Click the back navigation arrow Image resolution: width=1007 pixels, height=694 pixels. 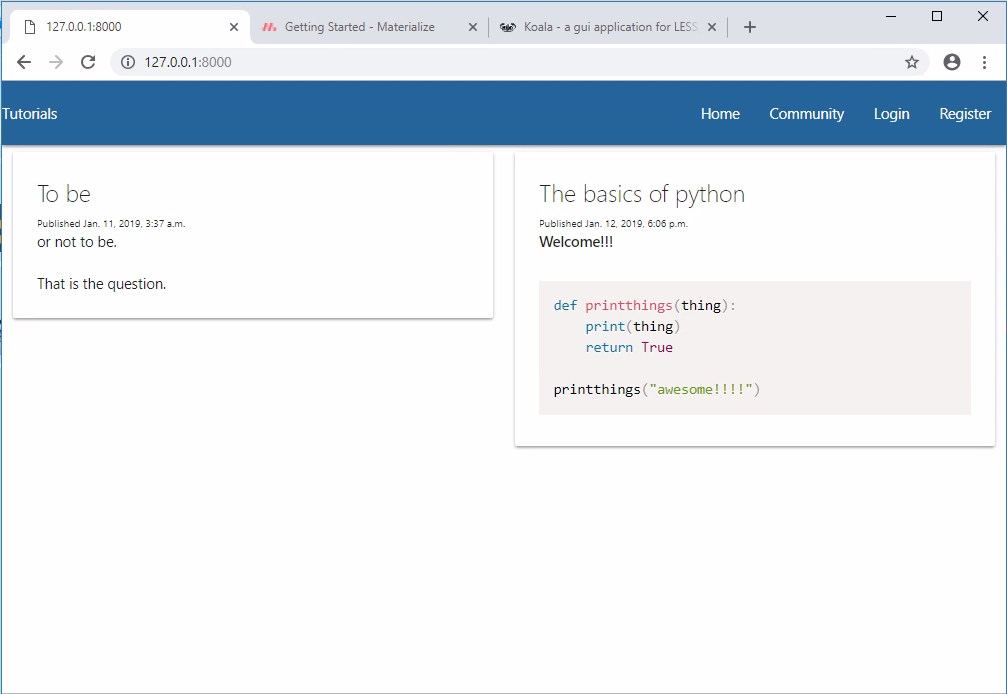click(x=24, y=61)
